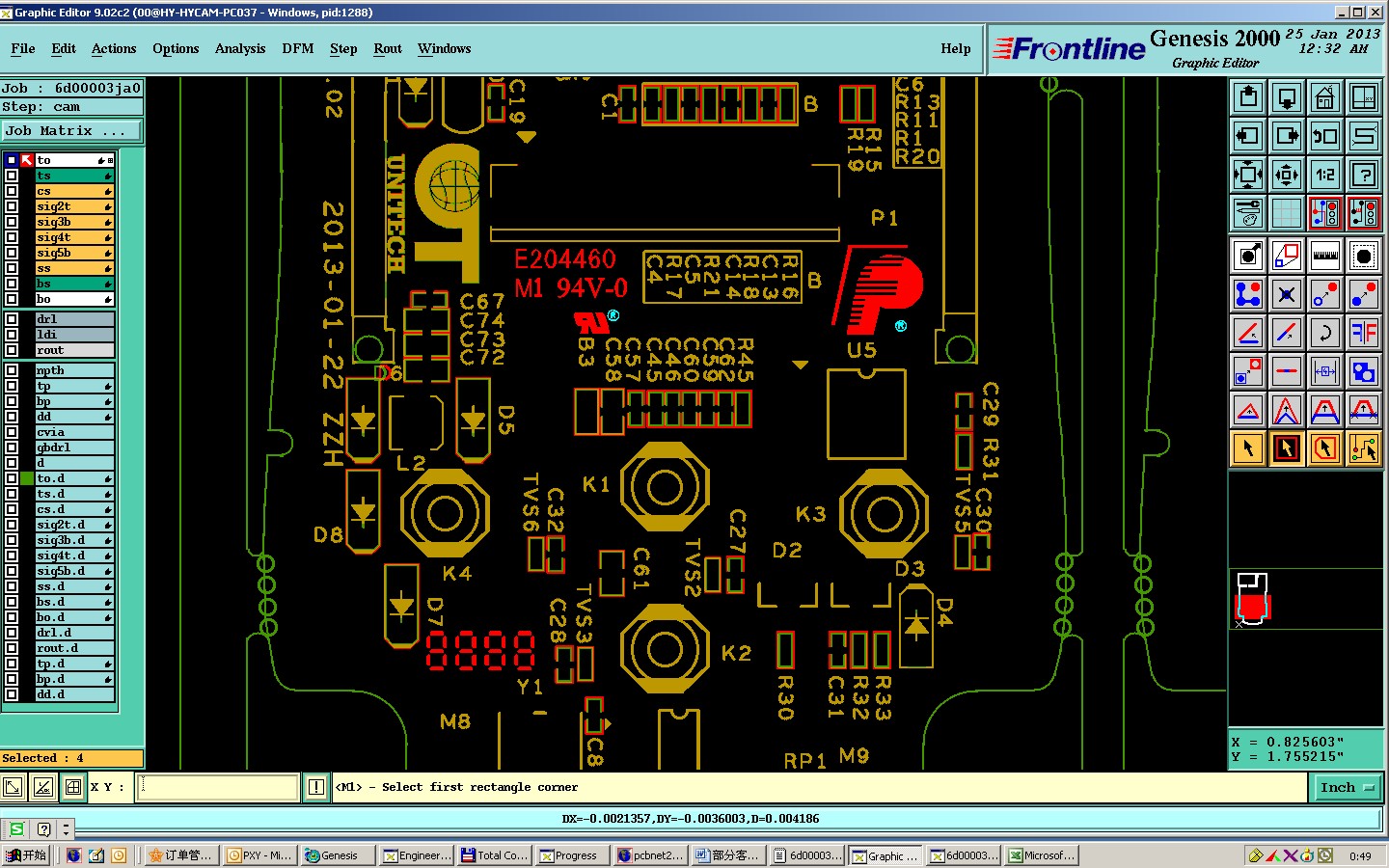Click the X delete point icon

point(1287,294)
